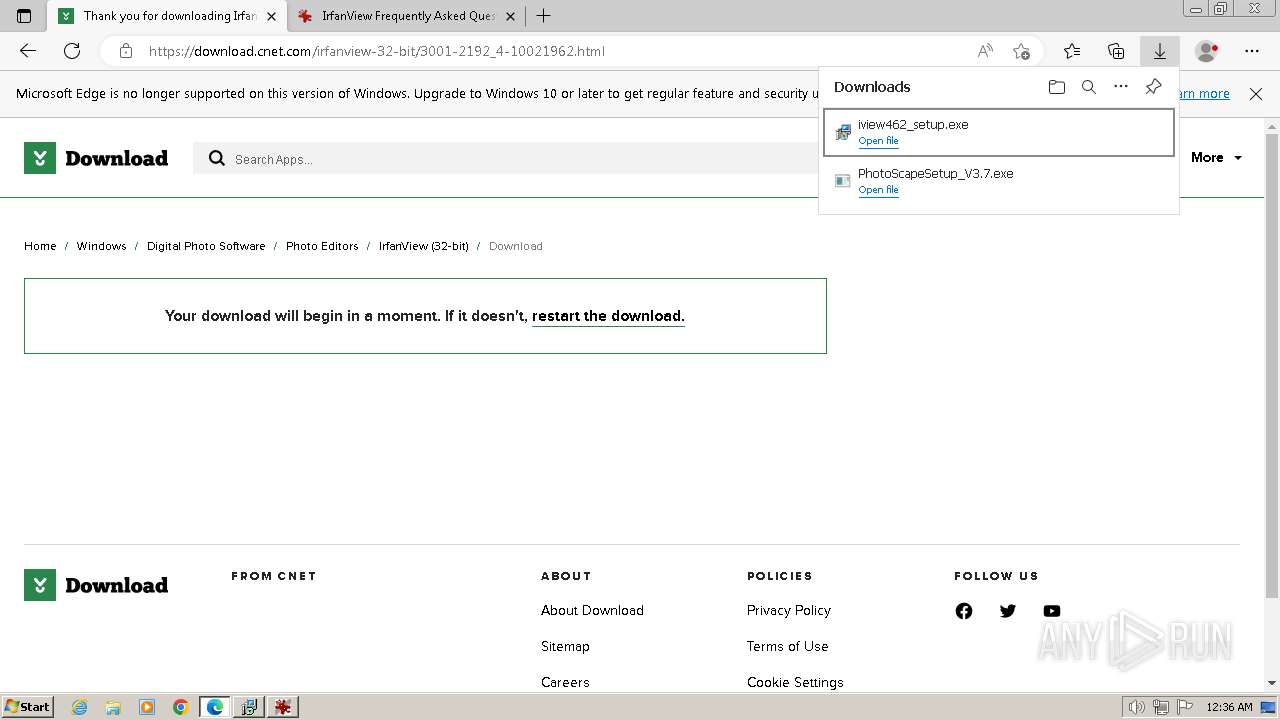The image size is (1280, 720).
Task: Open more download options
Action: [1121, 87]
